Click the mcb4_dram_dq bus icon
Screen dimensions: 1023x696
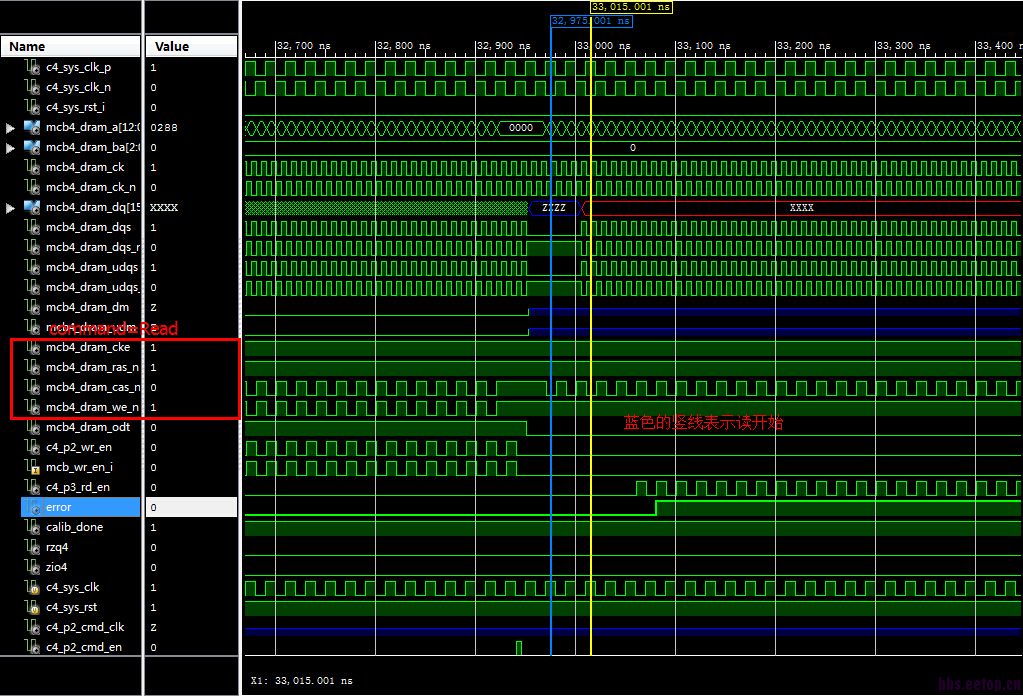(32, 207)
